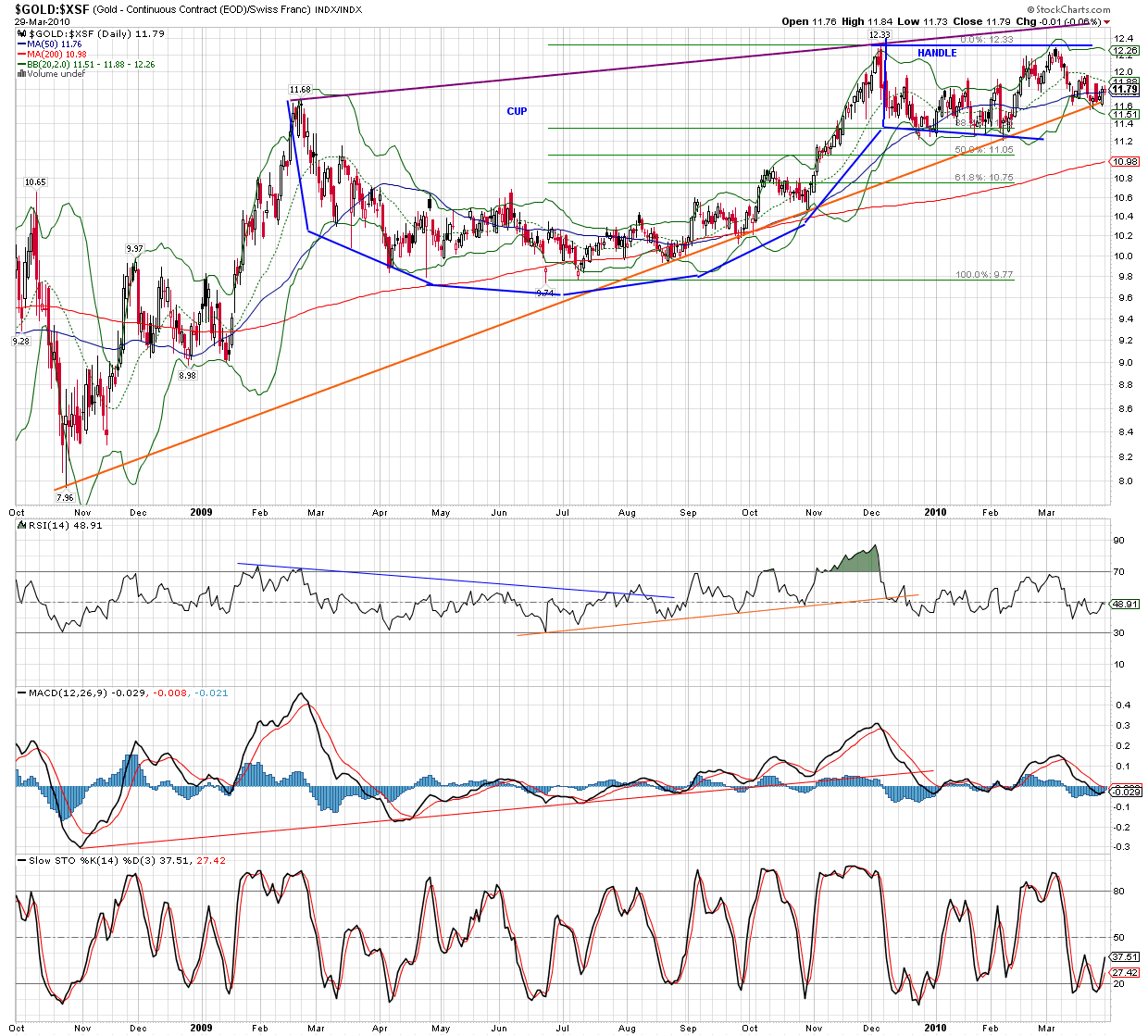The width and height of the screenshot is (1148, 1036).
Task: Select the 11.68 peak price label
Action: 299,90
